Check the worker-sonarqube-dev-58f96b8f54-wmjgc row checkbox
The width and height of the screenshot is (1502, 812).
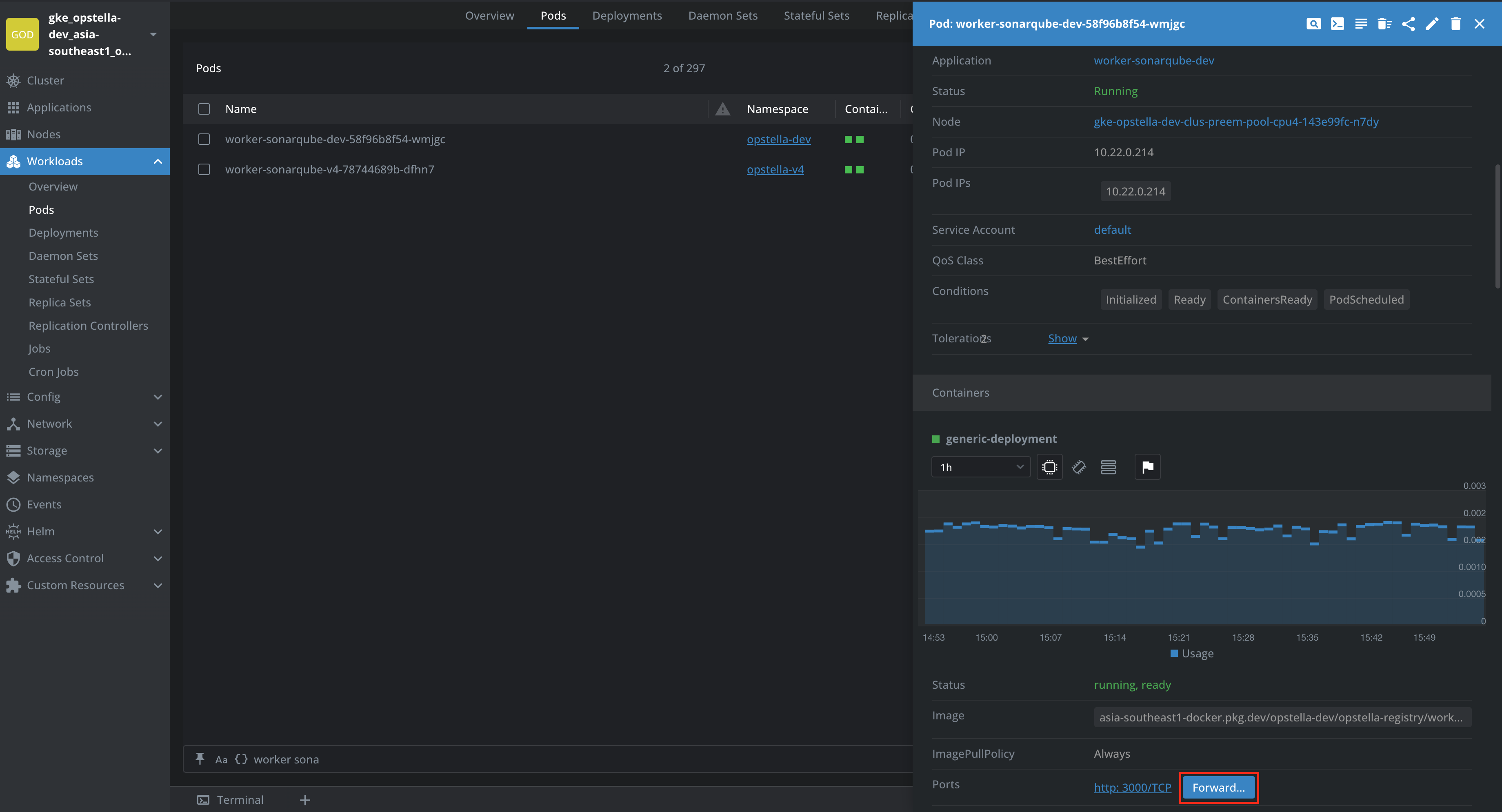pyautogui.click(x=204, y=139)
